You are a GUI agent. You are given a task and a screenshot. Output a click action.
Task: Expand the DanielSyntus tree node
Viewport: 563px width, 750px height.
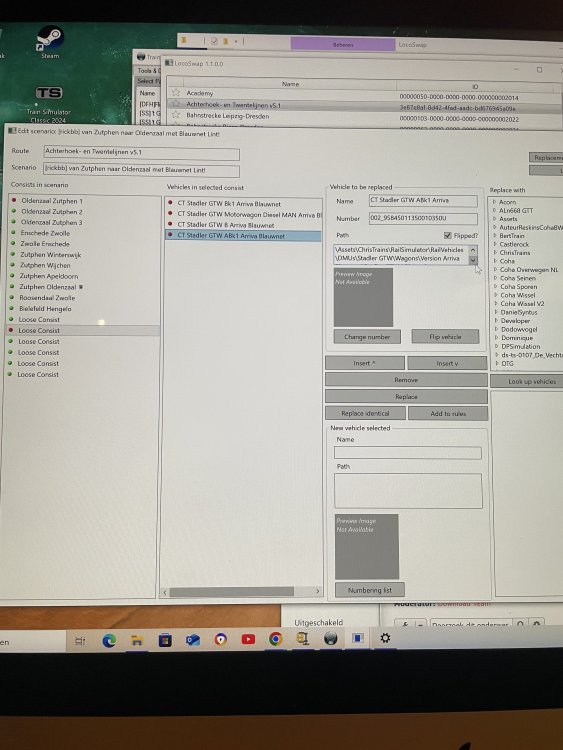pos(496,312)
